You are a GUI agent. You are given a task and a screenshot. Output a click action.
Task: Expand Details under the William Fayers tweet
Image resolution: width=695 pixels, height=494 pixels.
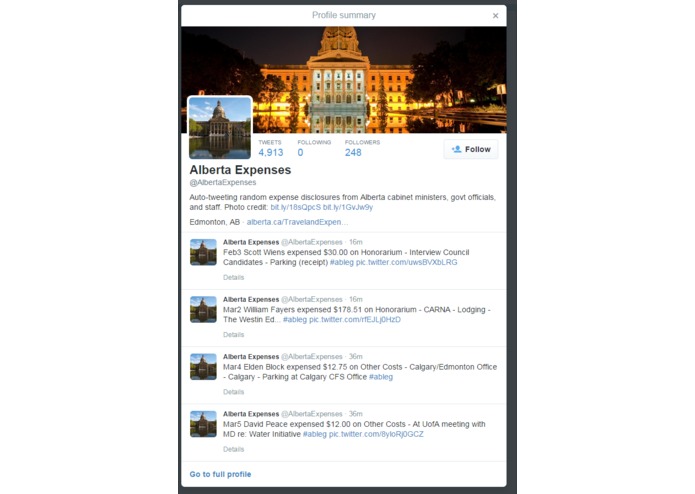[x=234, y=335]
